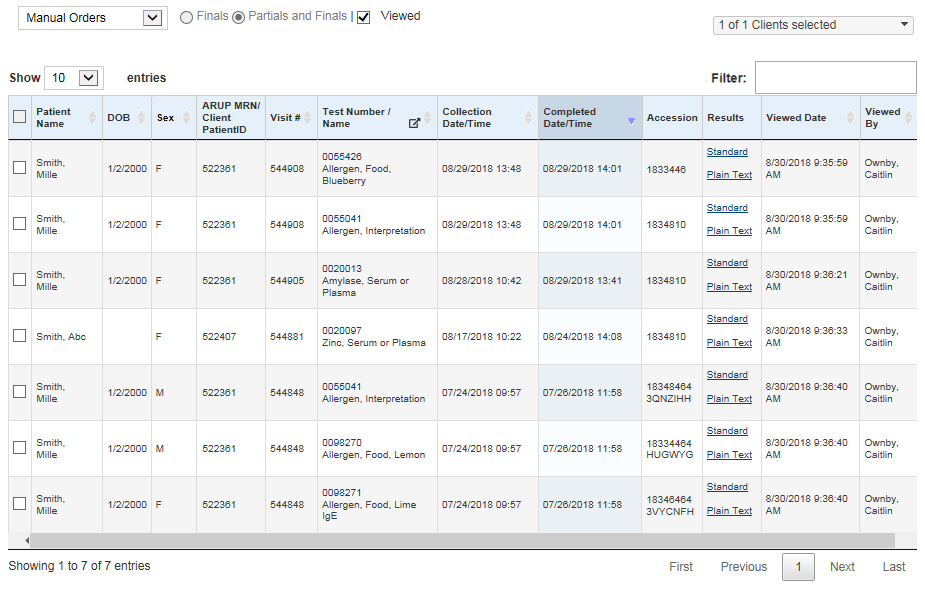Click sort arrows icon on Patient Name column
925x590 pixels.
tap(93, 118)
